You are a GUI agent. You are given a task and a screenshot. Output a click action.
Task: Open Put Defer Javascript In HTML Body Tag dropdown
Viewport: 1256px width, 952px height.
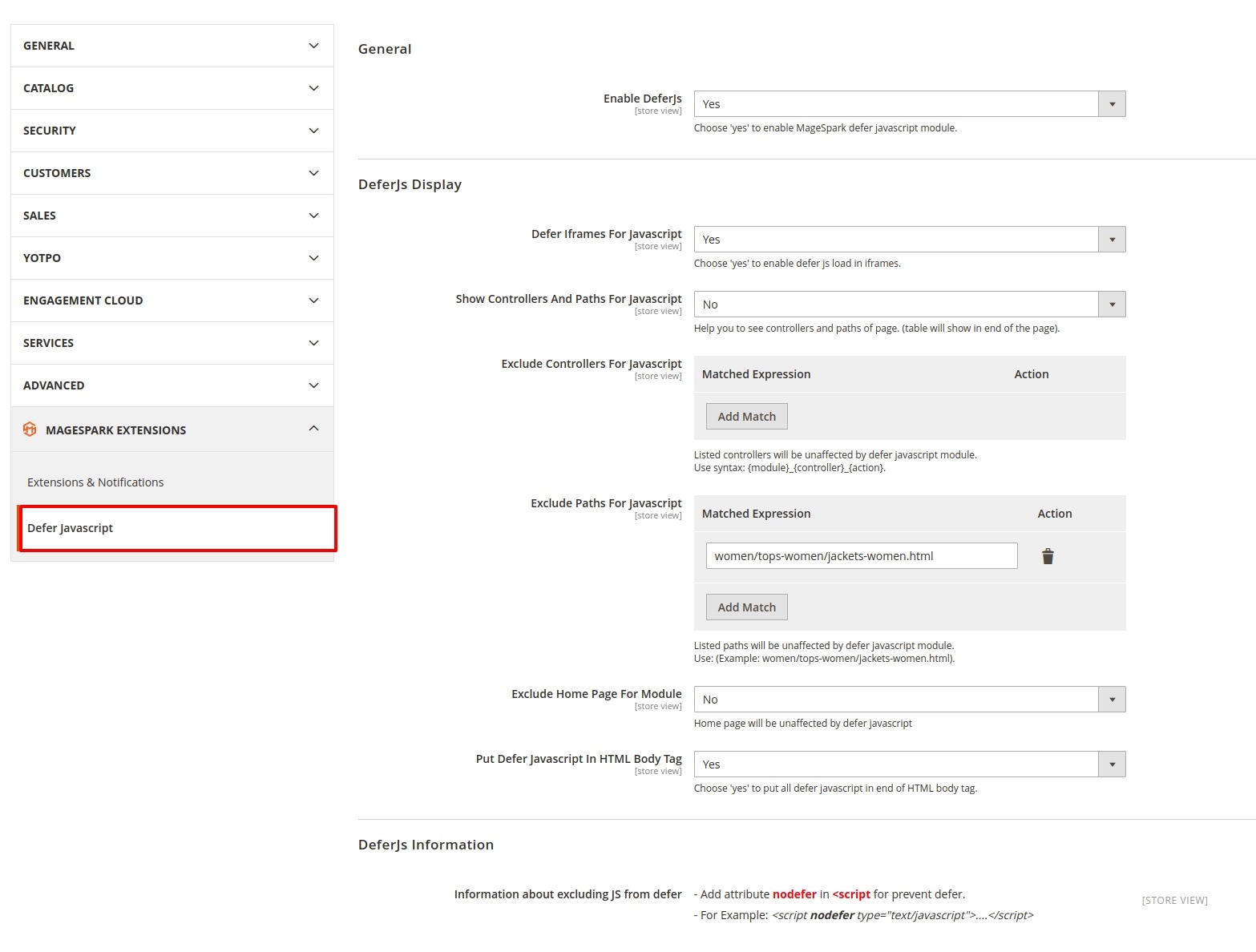coord(910,764)
